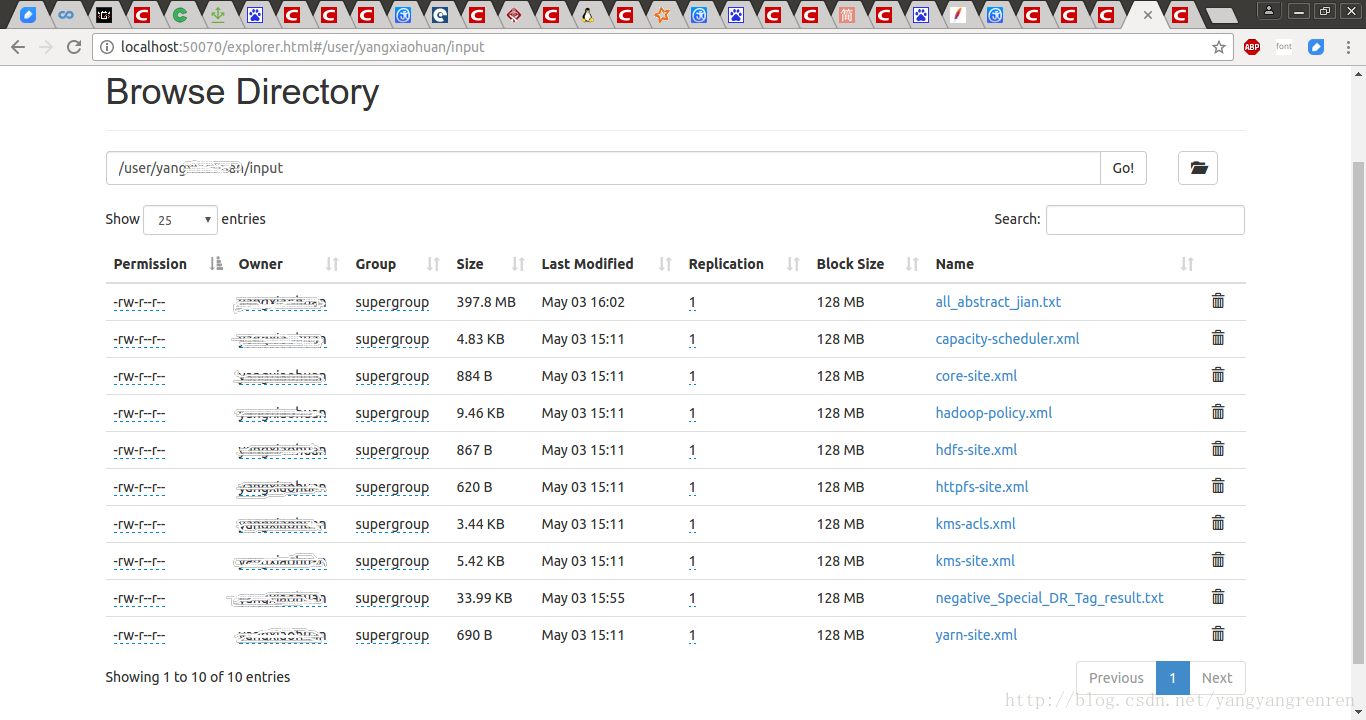Click the "Showing 1 to 10 of 10 entries" text

coord(198,677)
